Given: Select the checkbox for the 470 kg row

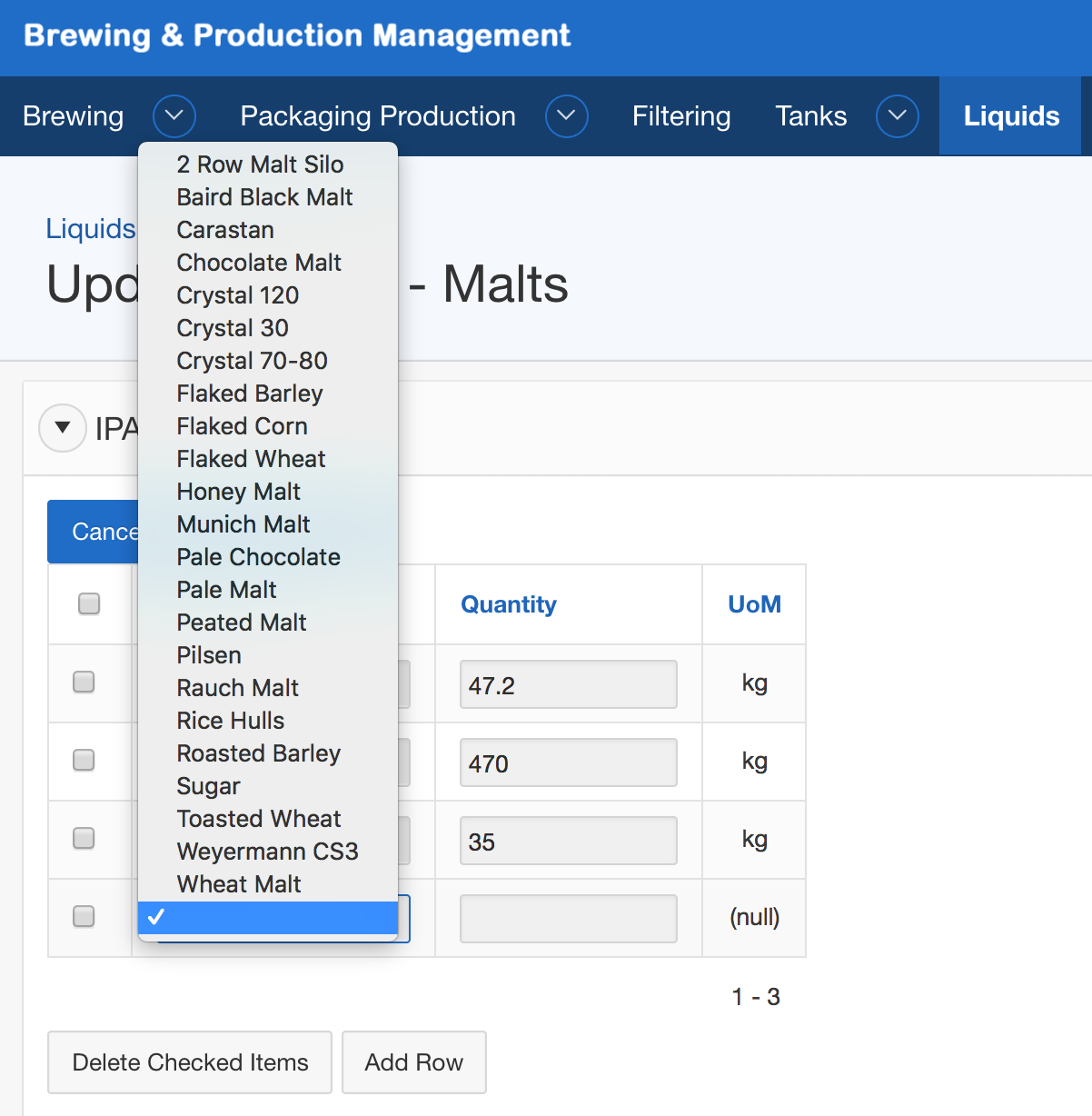Looking at the screenshot, I should click(x=84, y=760).
